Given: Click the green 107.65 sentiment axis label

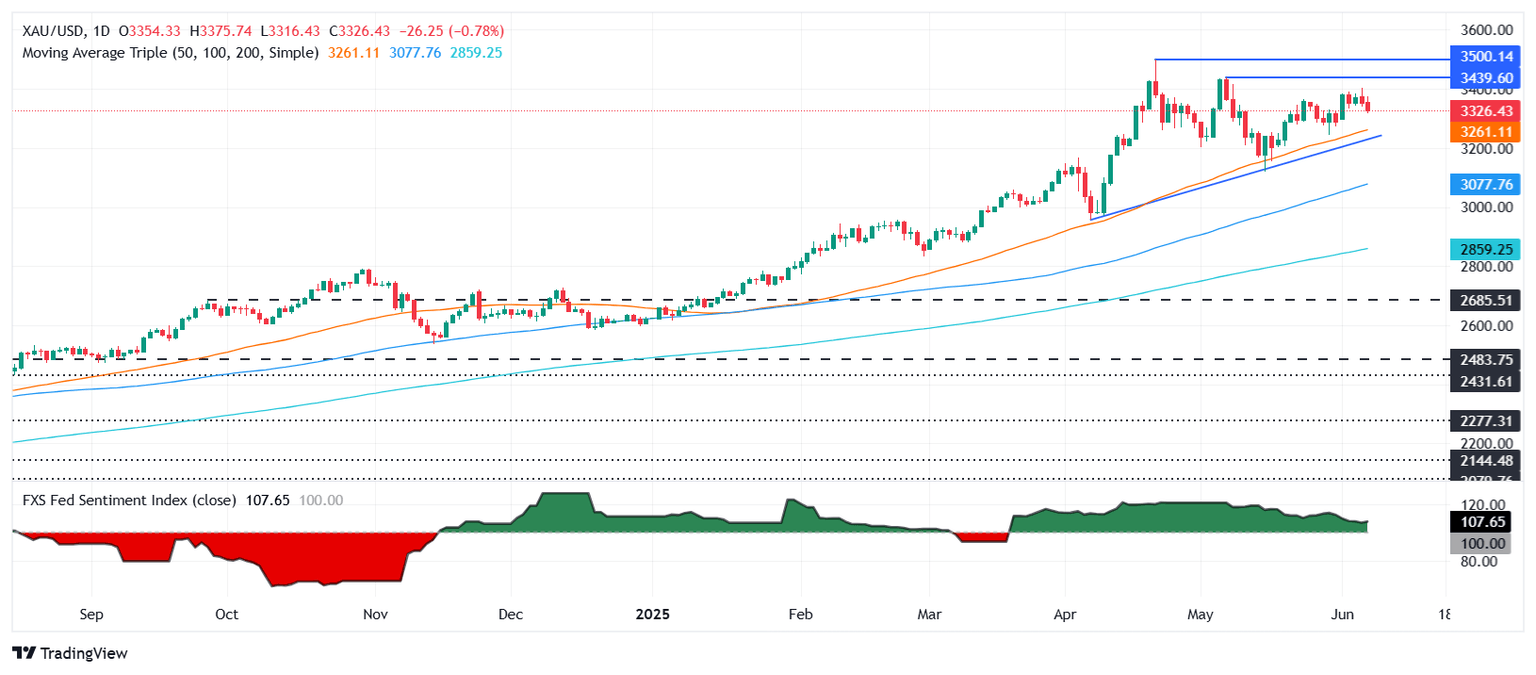Looking at the screenshot, I should click(x=1484, y=523).
